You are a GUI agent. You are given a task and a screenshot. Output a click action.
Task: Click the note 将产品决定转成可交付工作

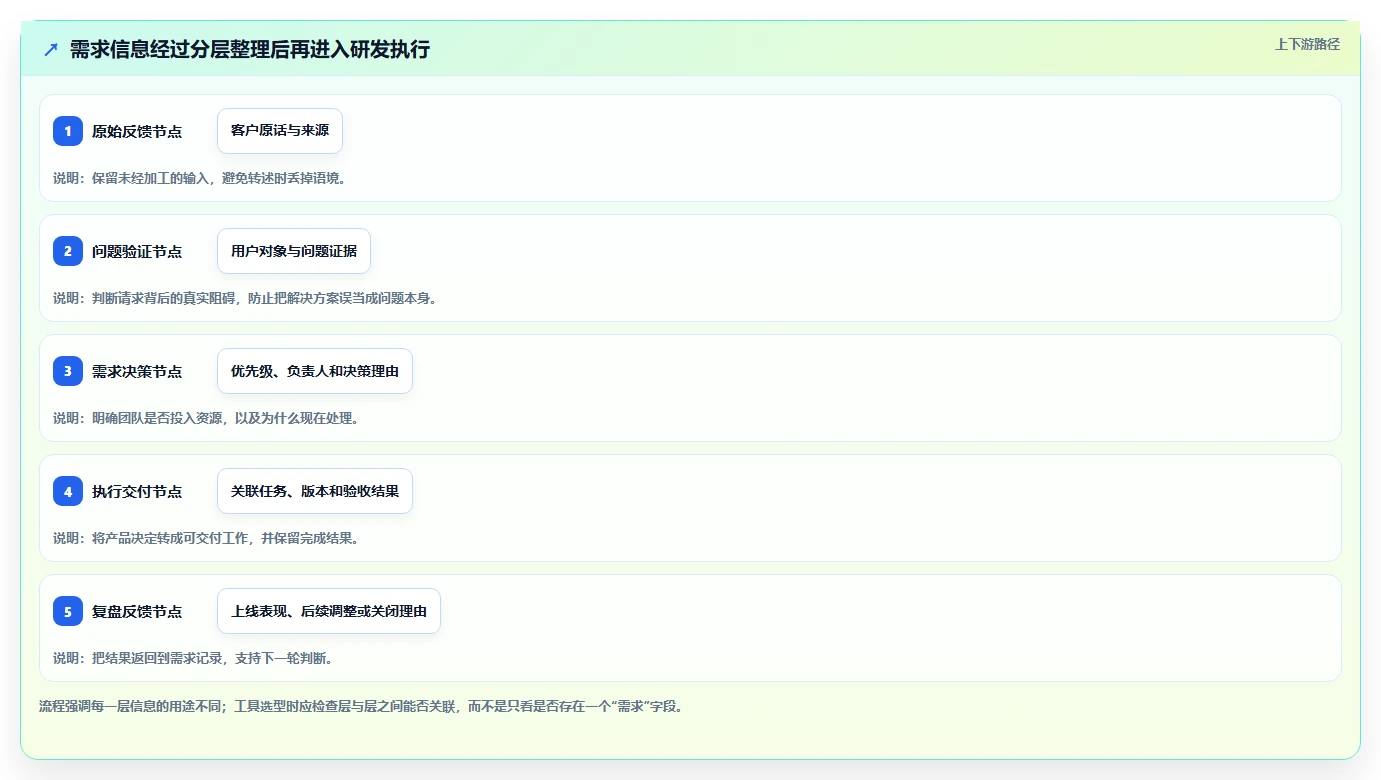click(170, 538)
